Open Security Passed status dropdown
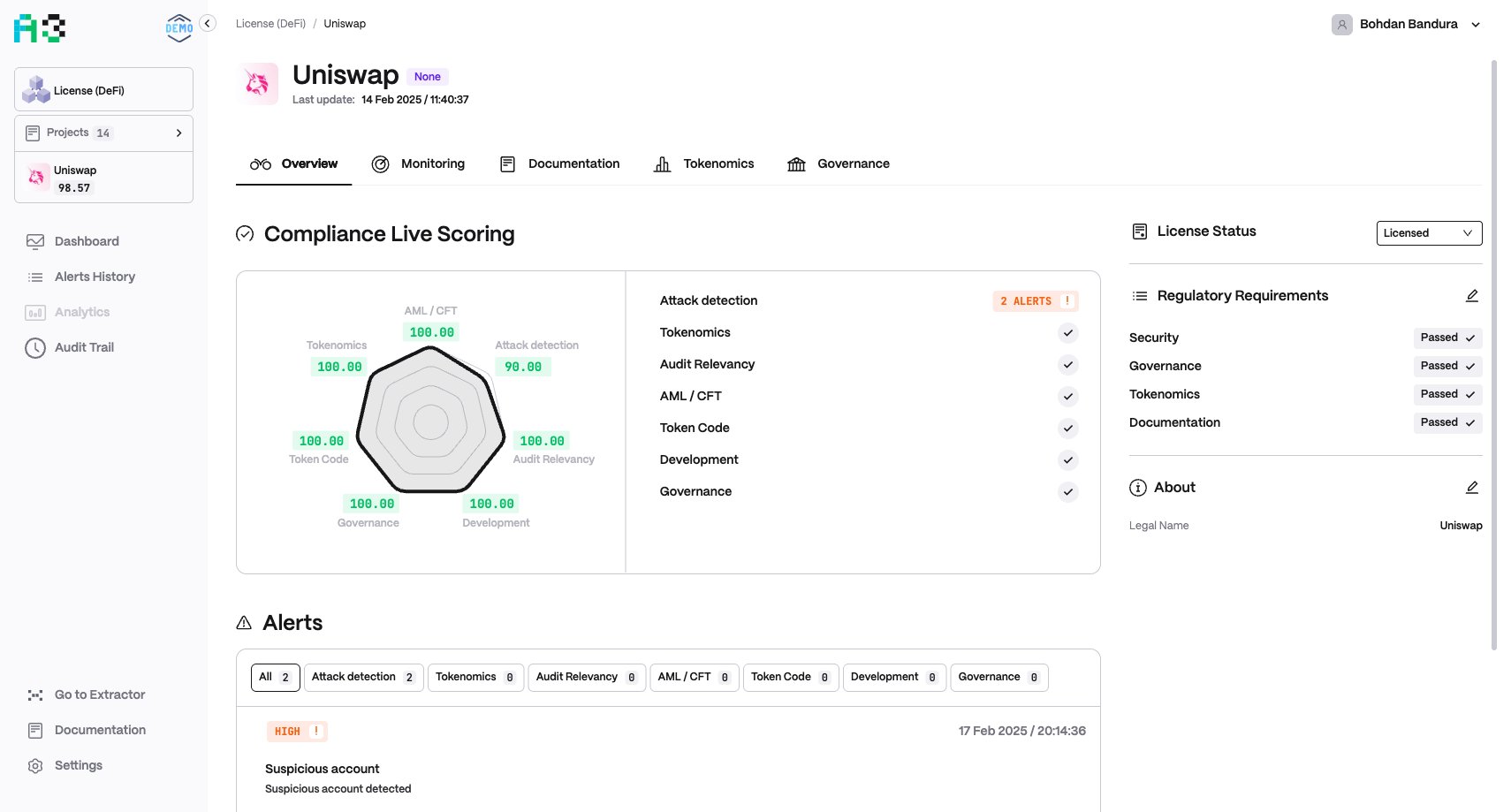 click(1447, 338)
